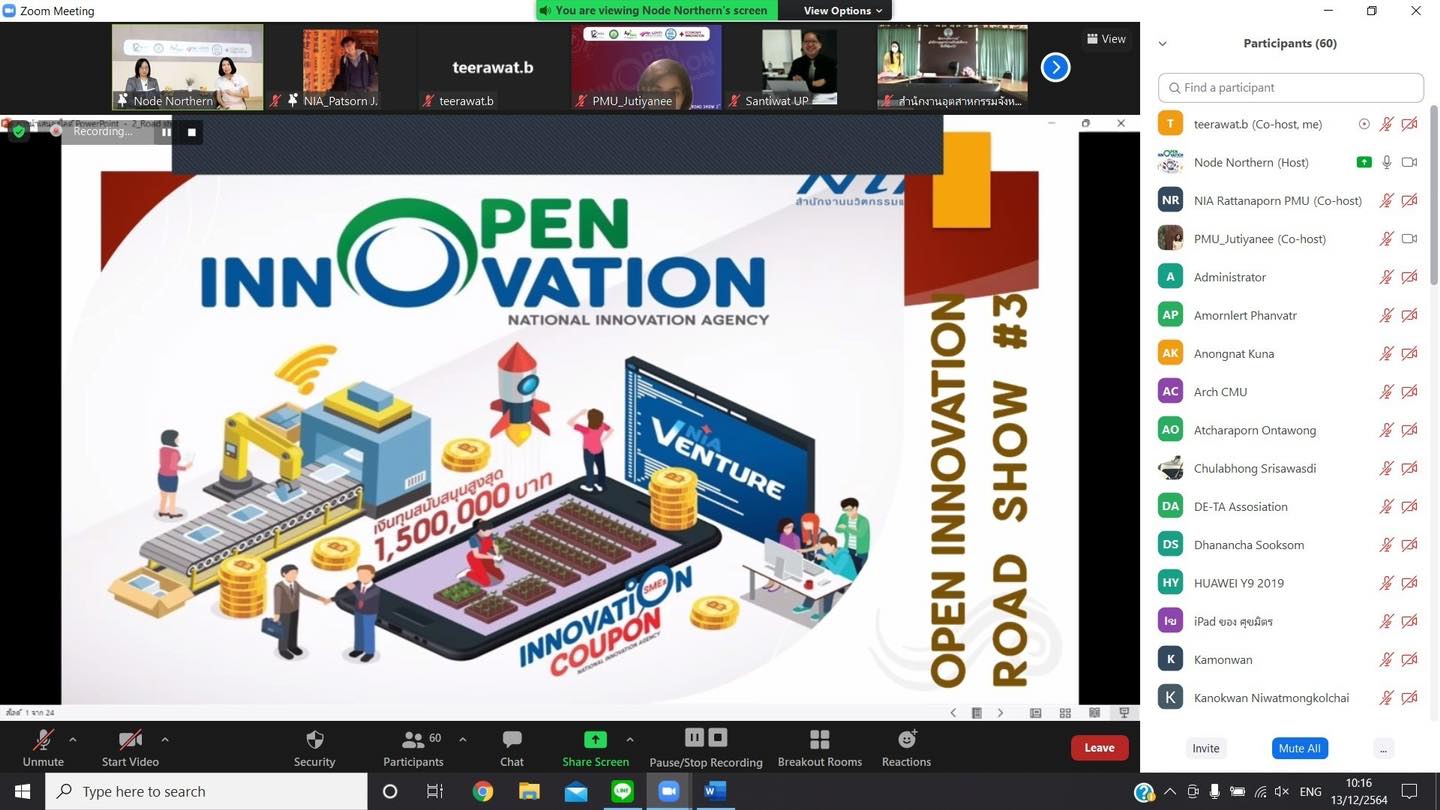Open Word from the Windows taskbar
1440x810 pixels.
(714, 791)
